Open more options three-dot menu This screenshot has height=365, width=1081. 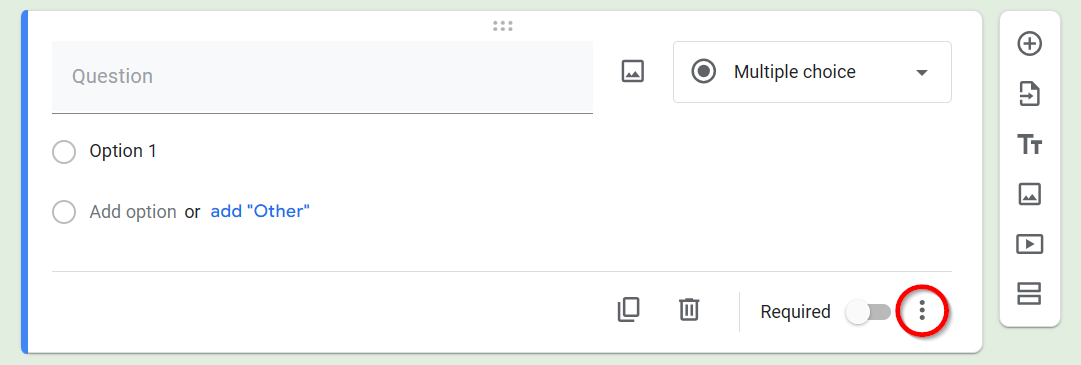tap(922, 311)
